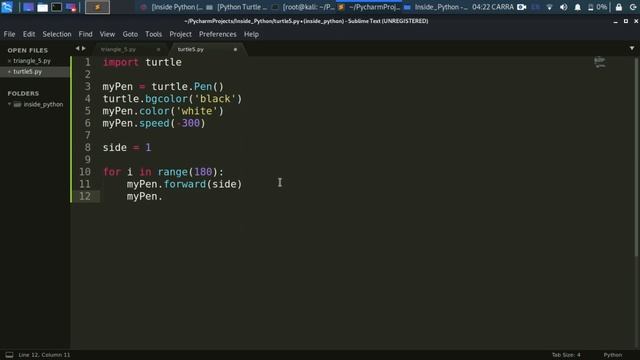This screenshot has height=360, width=640.
Task: Open the Goto menu
Action: coord(130,34)
